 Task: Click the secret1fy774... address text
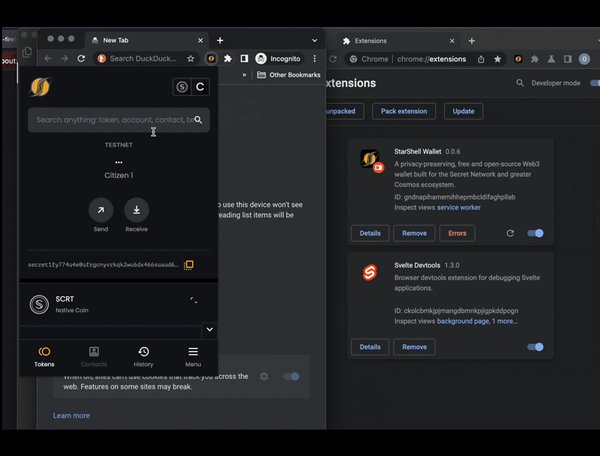[103, 265]
